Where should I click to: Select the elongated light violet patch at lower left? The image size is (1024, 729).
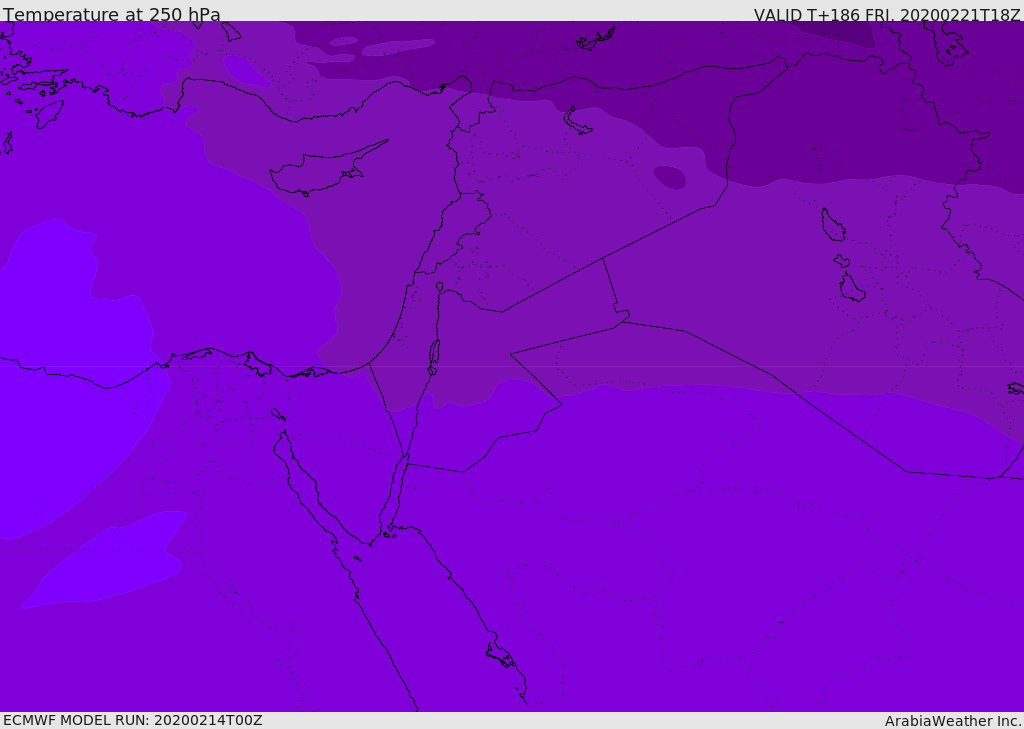coord(110,565)
